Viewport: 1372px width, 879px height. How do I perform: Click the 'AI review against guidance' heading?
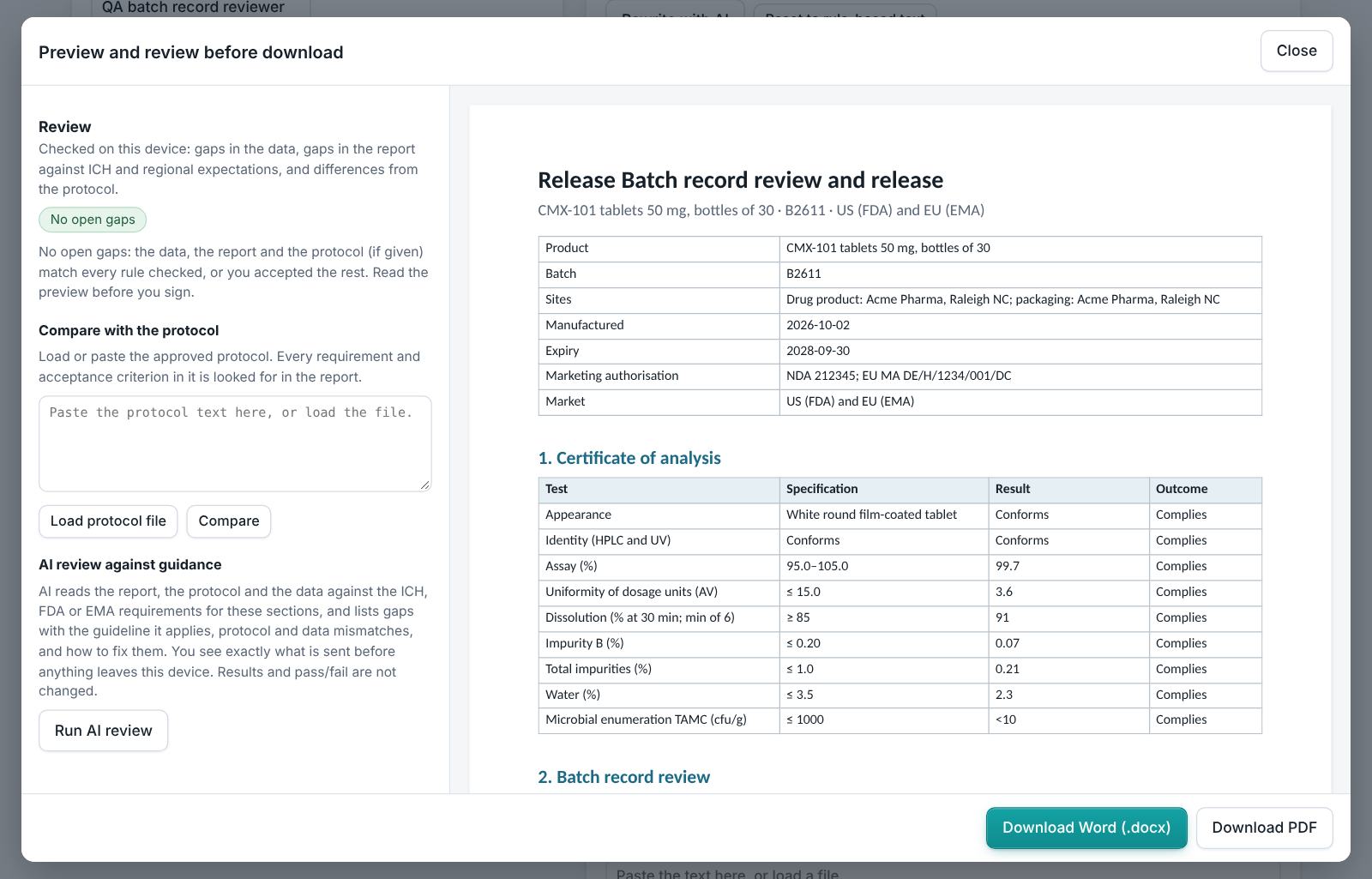(x=130, y=564)
